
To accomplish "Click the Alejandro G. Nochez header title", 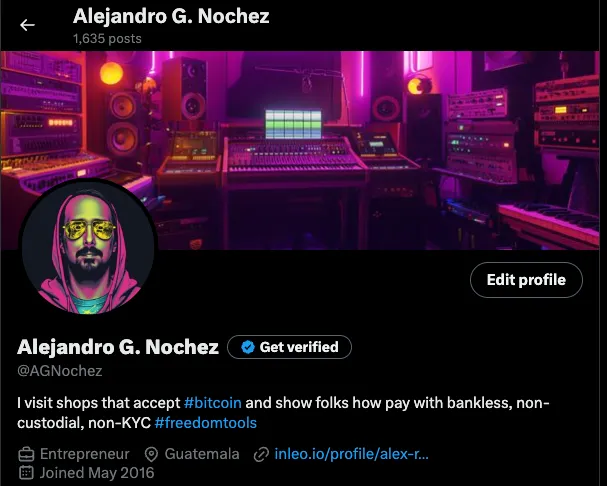I will click(x=171, y=16).
